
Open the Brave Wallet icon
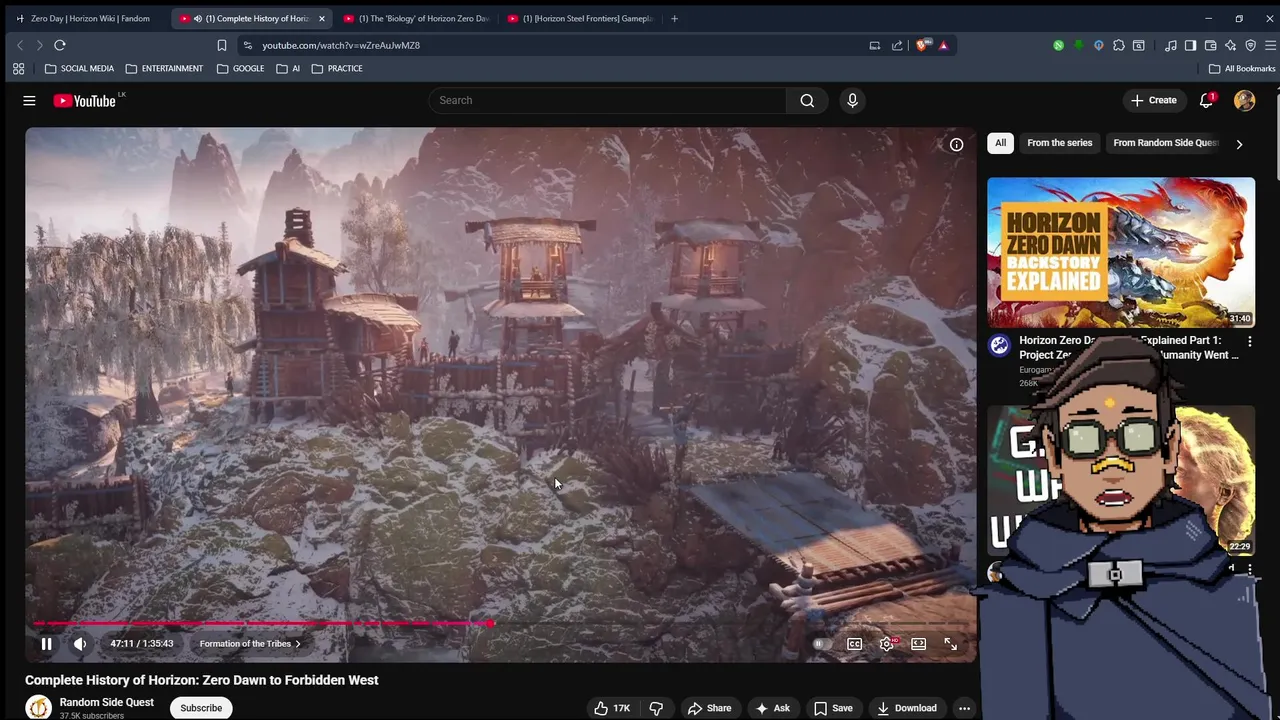tap(1210, 45)
